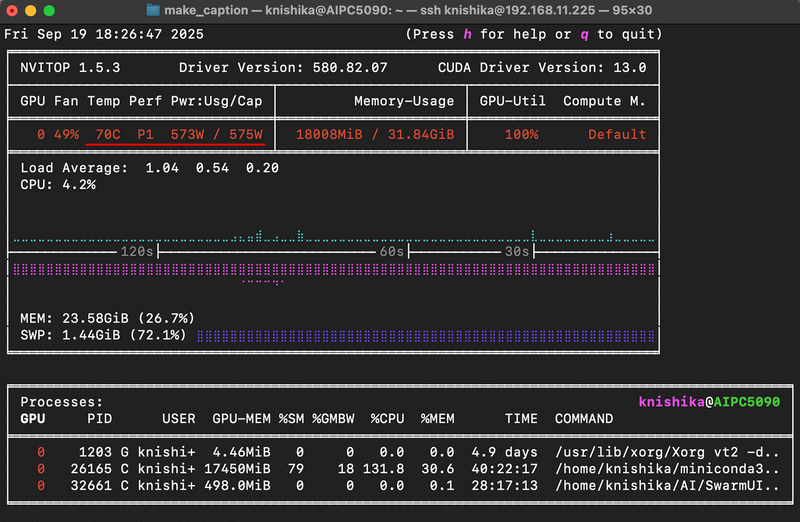Click the 100% GPU-Util value

click(521, 134)
